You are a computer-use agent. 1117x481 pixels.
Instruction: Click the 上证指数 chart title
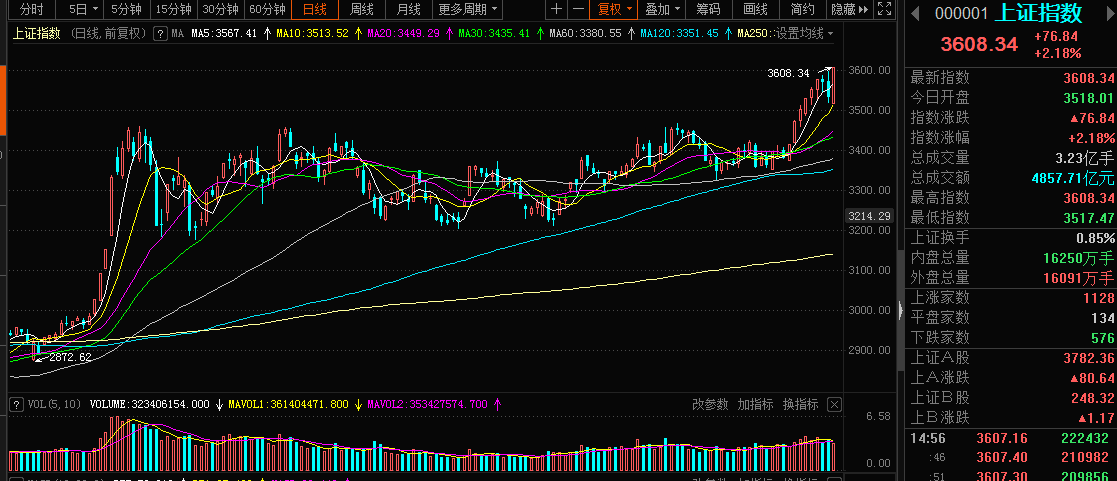point(37,33)
